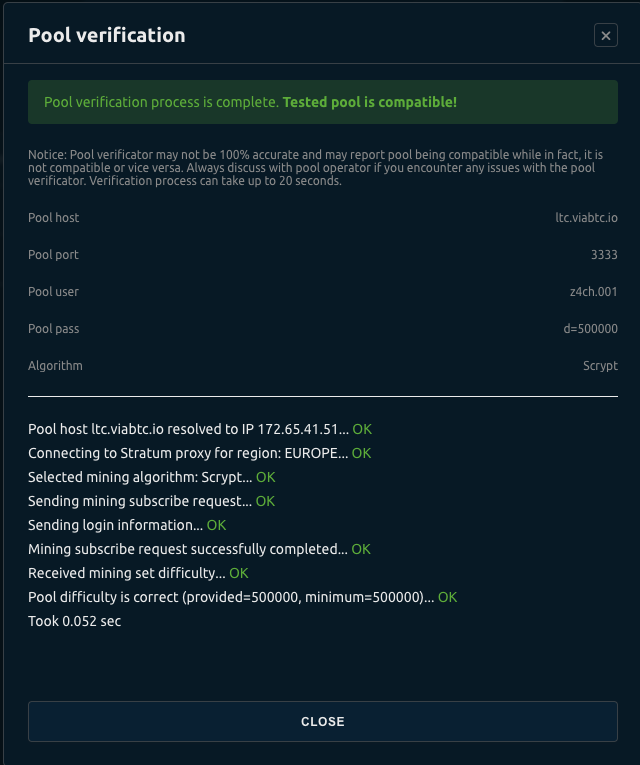The height and width of the screenshot is (765, 640).
Task: Click the Took 0.052 sec text
Action: (x=75, y=621)
